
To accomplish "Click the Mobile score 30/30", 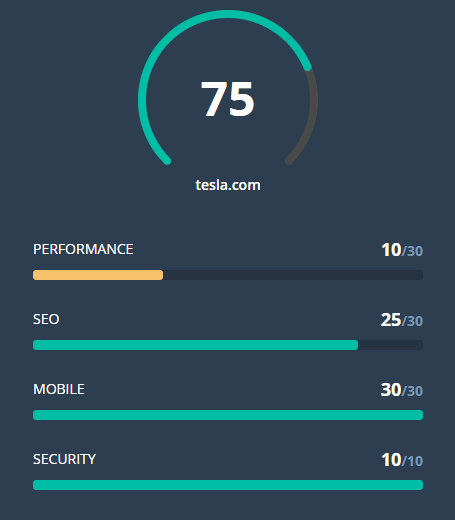I will click(x=402, y=390).
